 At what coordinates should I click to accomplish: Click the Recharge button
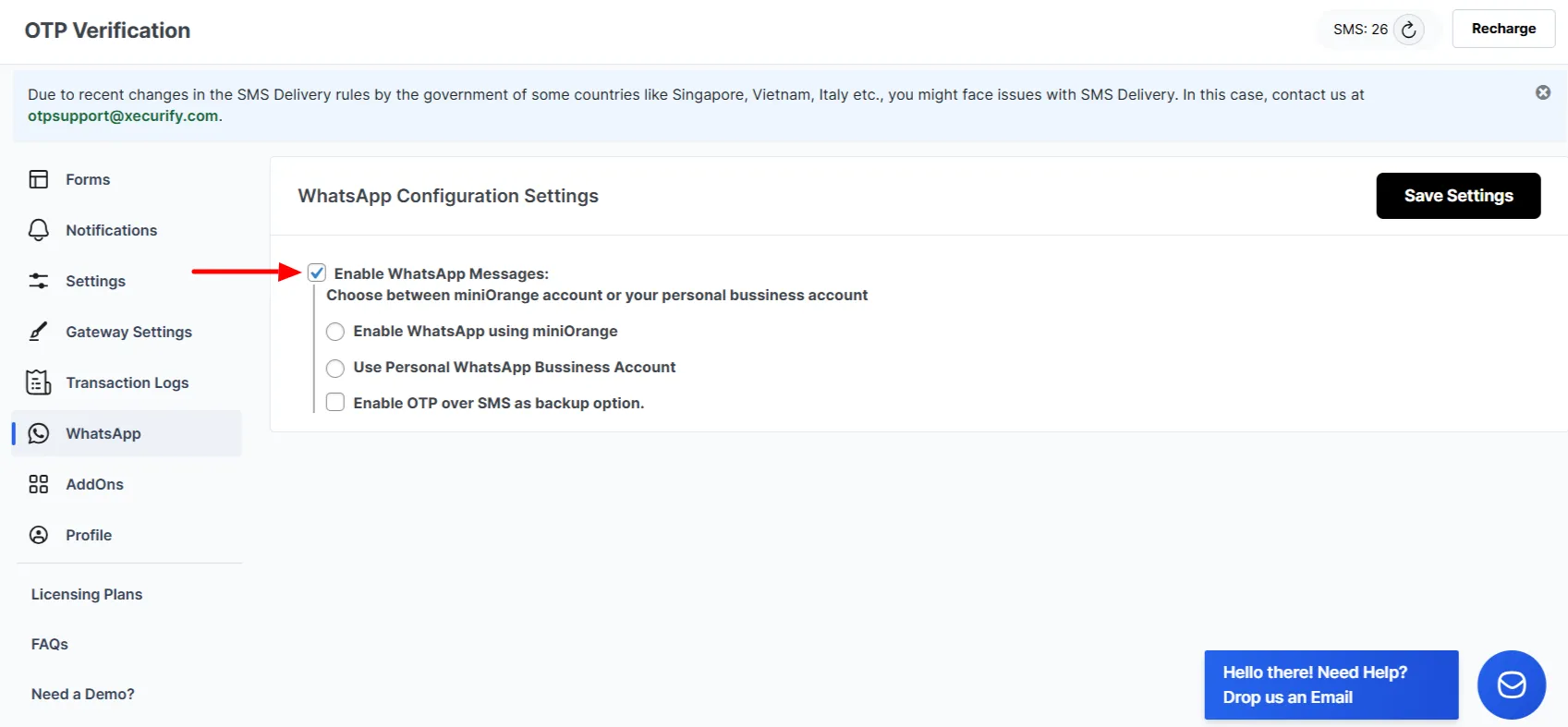click(1503, 29)
